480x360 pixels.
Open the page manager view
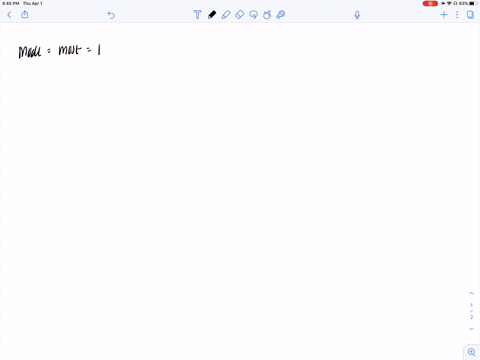tap(470, 15)
